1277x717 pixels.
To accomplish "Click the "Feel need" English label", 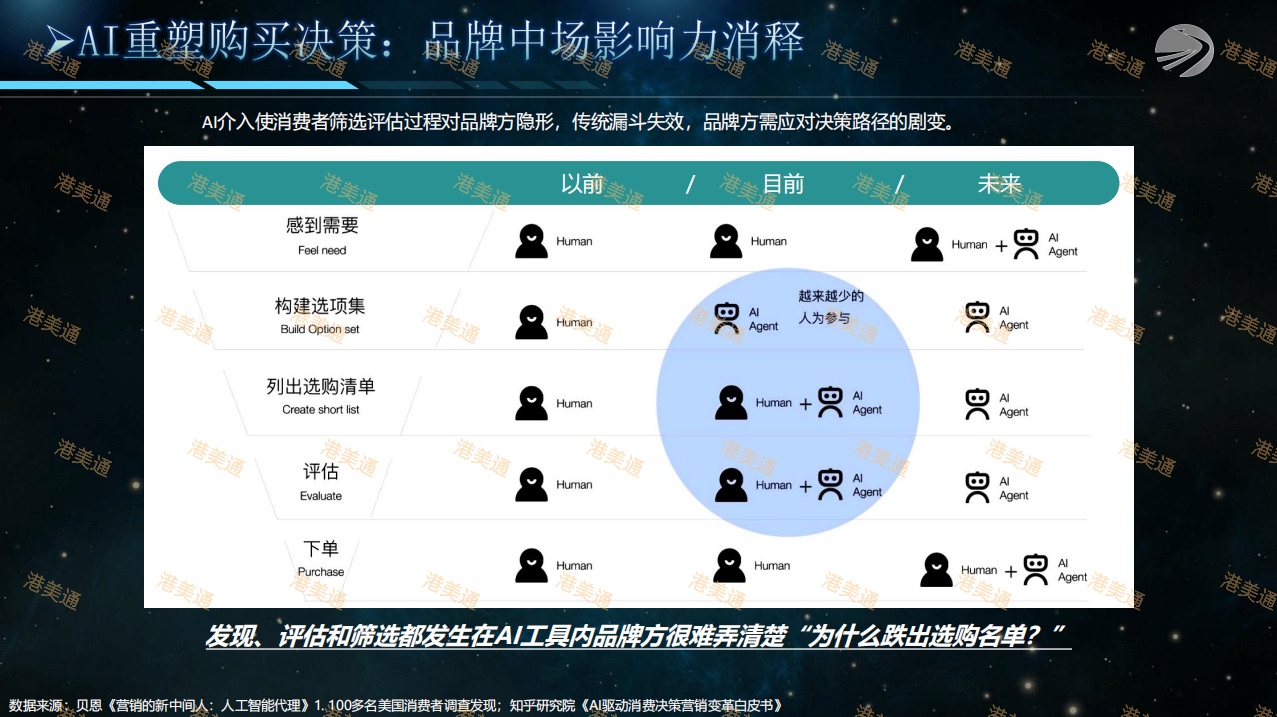I will pos(322,250).
